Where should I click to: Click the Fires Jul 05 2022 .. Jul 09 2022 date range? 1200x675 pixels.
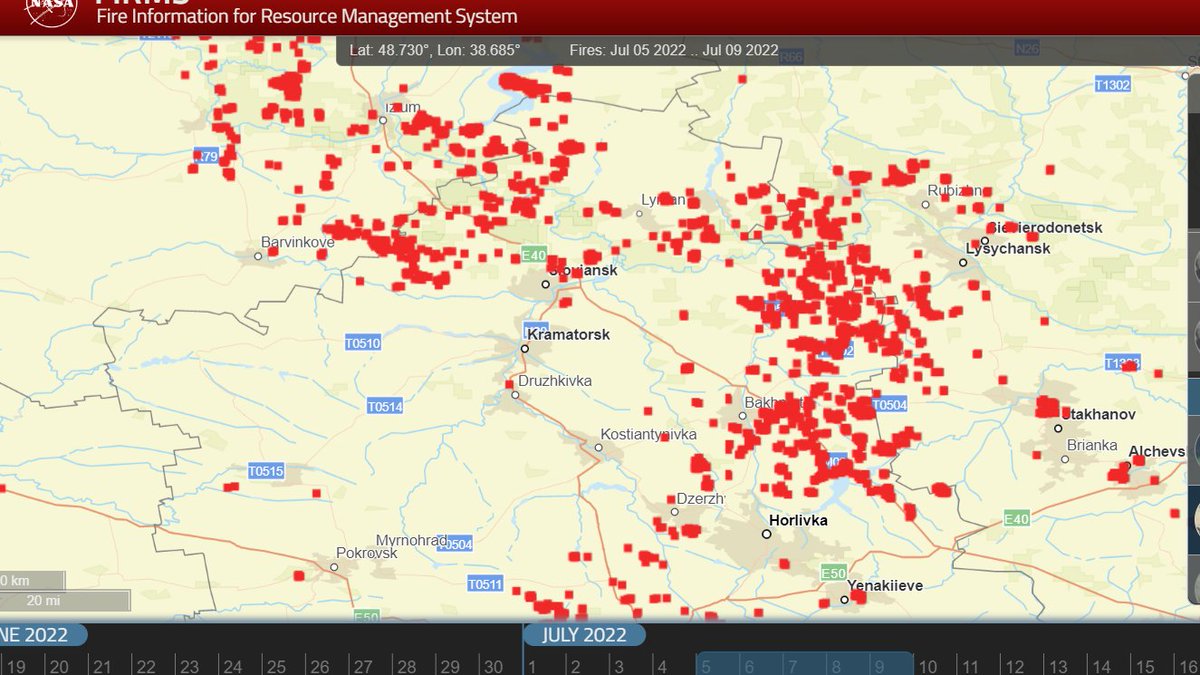click(x=674, y=49)
